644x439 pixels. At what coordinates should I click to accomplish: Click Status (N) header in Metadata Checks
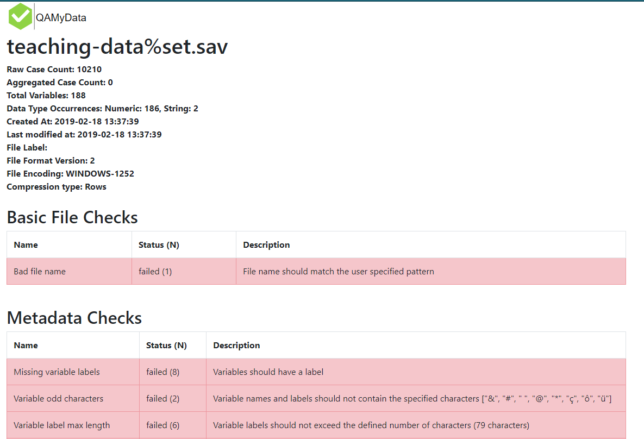(x=166, y=345)
